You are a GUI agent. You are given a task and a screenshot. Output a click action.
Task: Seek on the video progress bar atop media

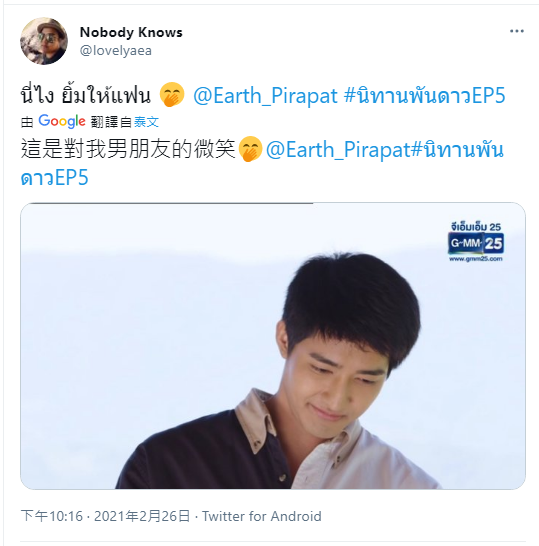(273, 203)
